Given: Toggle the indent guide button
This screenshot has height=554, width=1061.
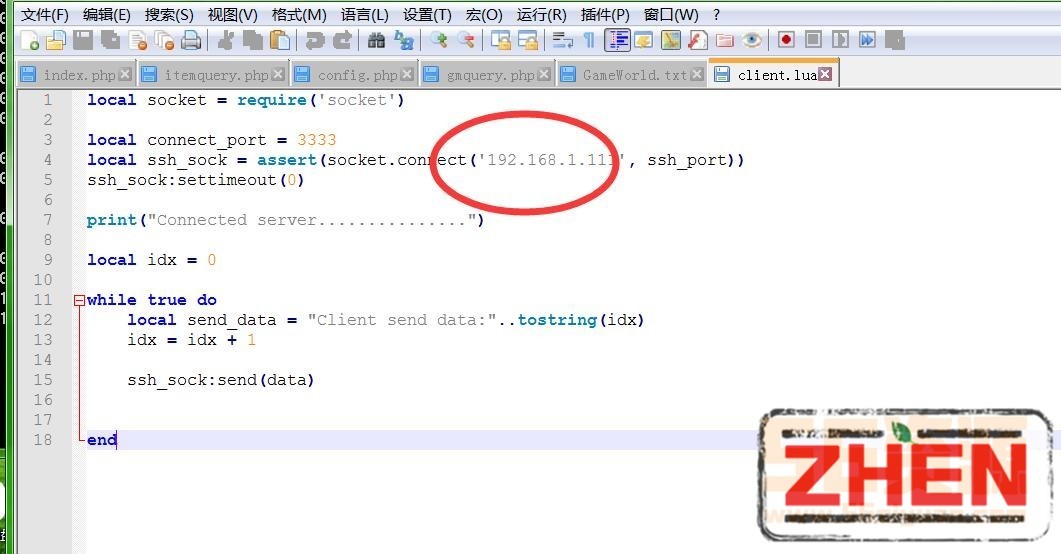Looking at the screenshot, I should point(617,41).
